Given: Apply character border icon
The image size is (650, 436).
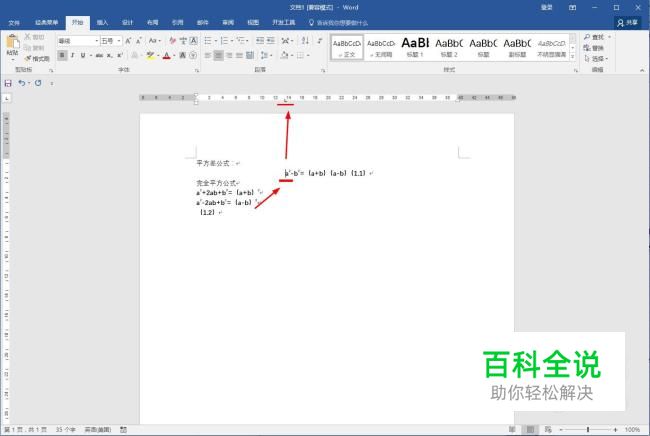Looking at the screenshot, I should click(x=193, y=41).
